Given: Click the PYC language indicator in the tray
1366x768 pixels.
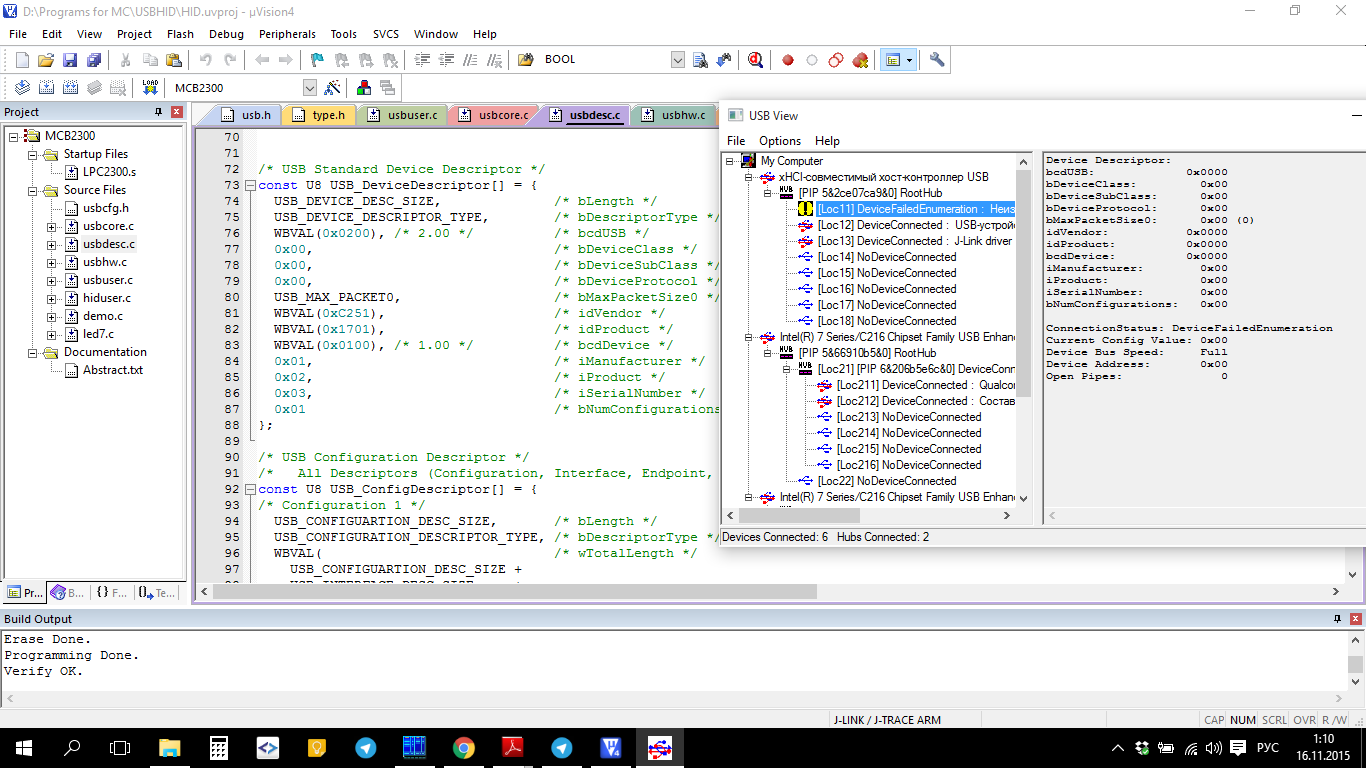Looking at the screenshot, I should [1267, 748].
